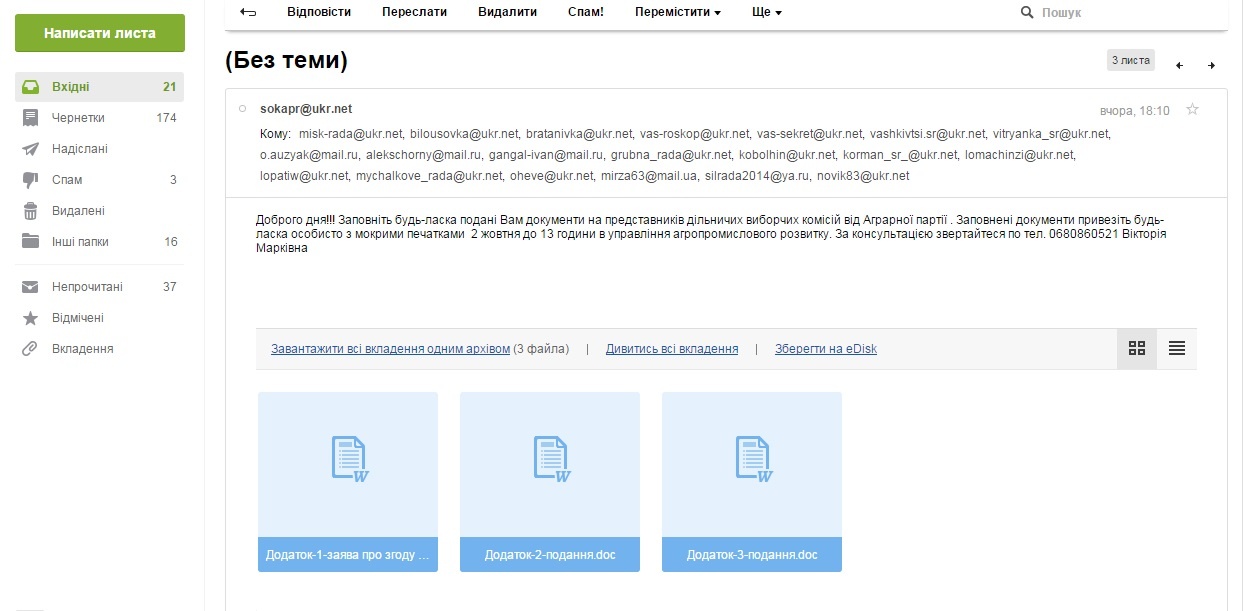Screen dimensions: 1243x611
Task: Open the Додаток-2-подання.doc attachment
Action: (x=549, y=480)
